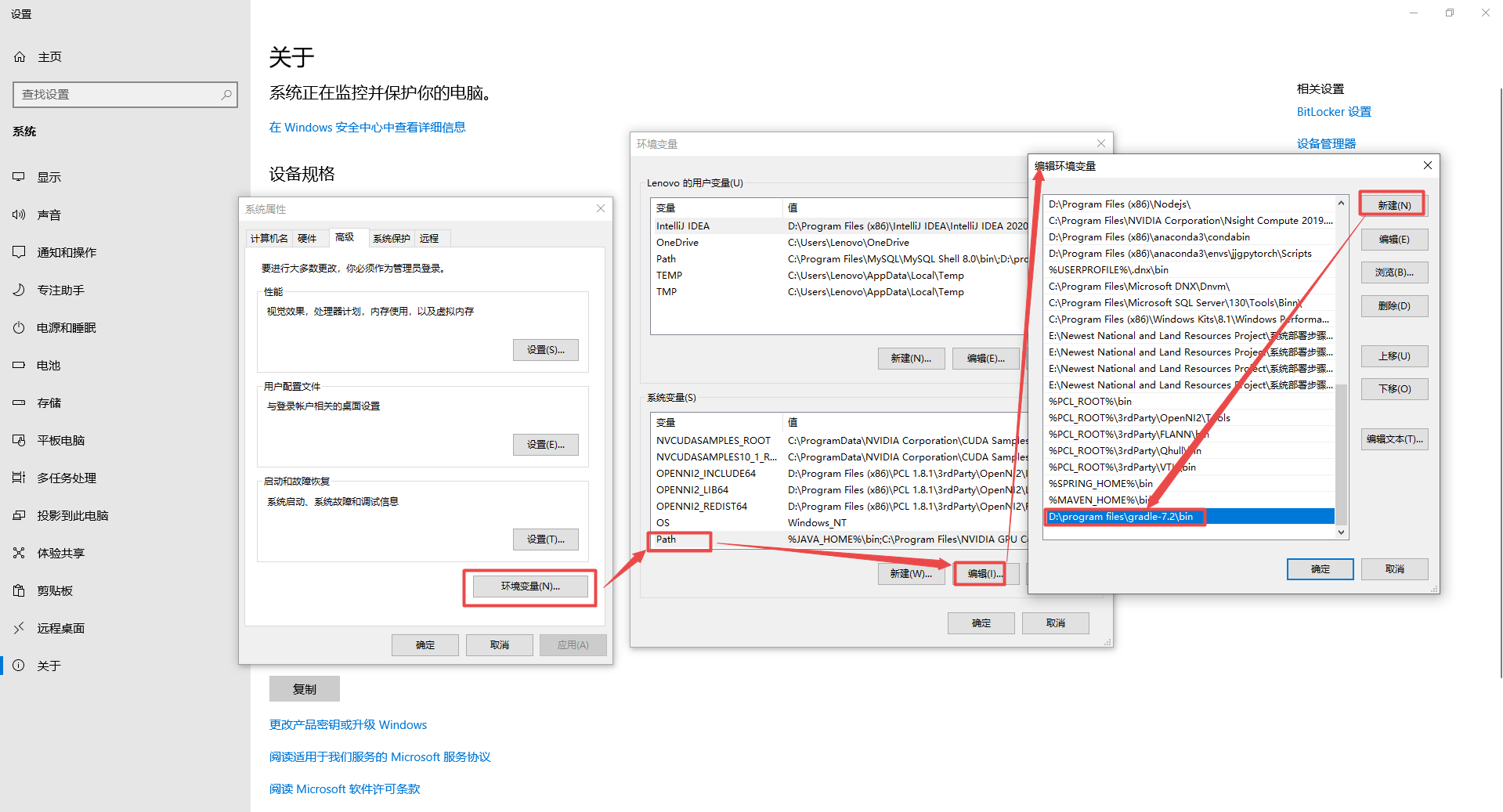Click Edit text(T) button
This screenshot has width=1503, height=812.
(x=1394, y=439)
